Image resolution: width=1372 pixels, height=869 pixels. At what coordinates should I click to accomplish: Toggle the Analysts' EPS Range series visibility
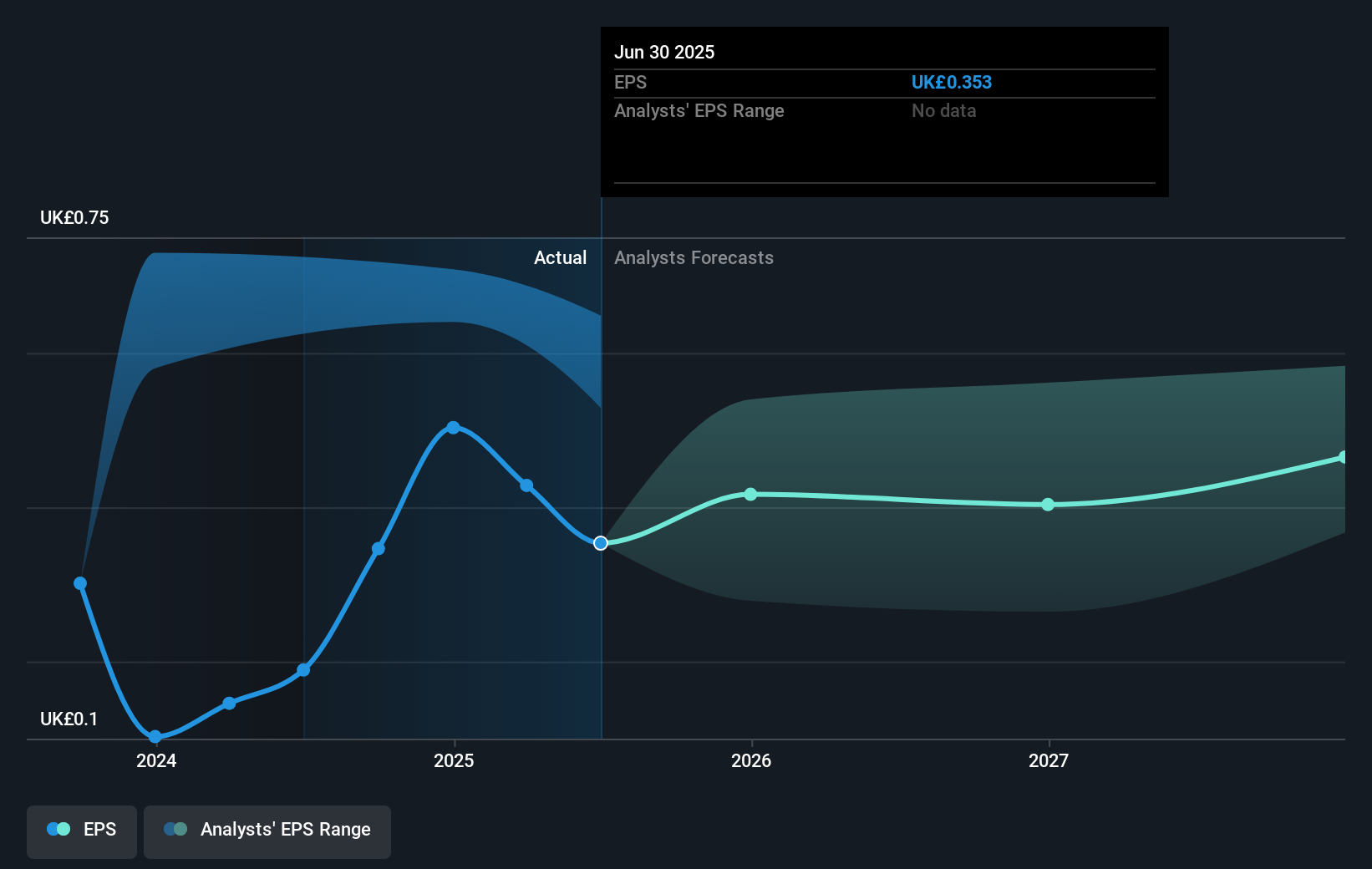click(267, 831)
